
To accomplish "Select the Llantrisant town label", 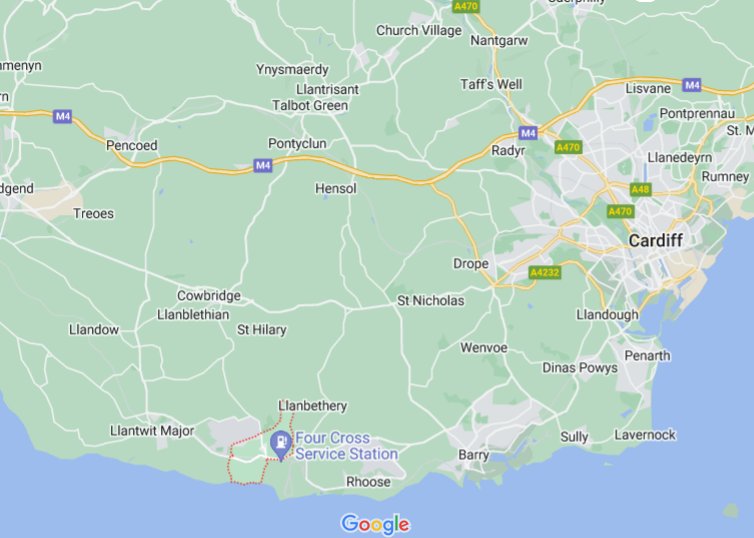I will pos(327,89).
